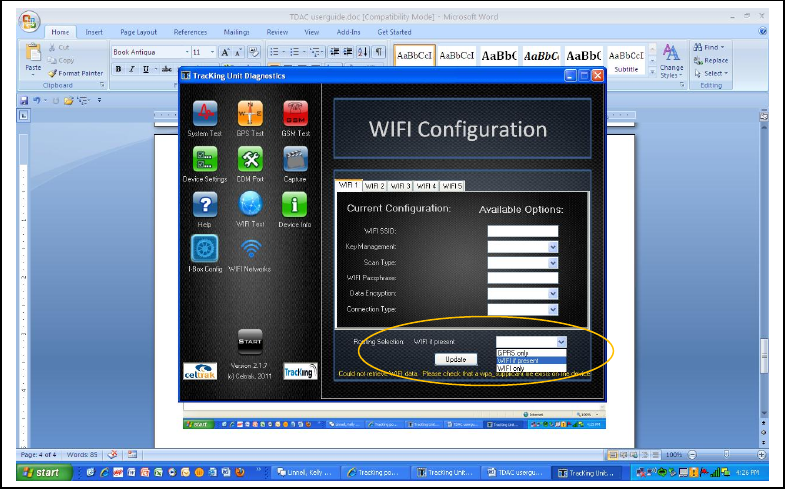Open WIFI Networks tool
785x489 pixels.
250,249
